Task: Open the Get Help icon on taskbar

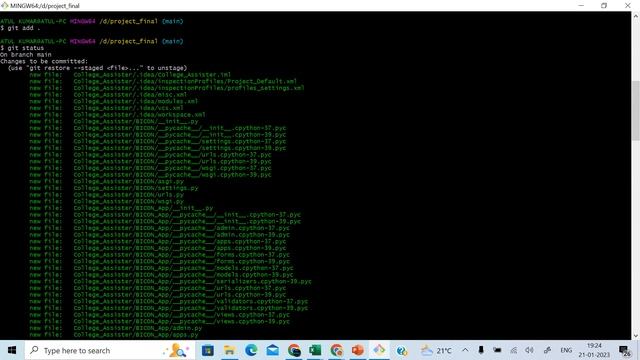Action: tap(402, 350)
